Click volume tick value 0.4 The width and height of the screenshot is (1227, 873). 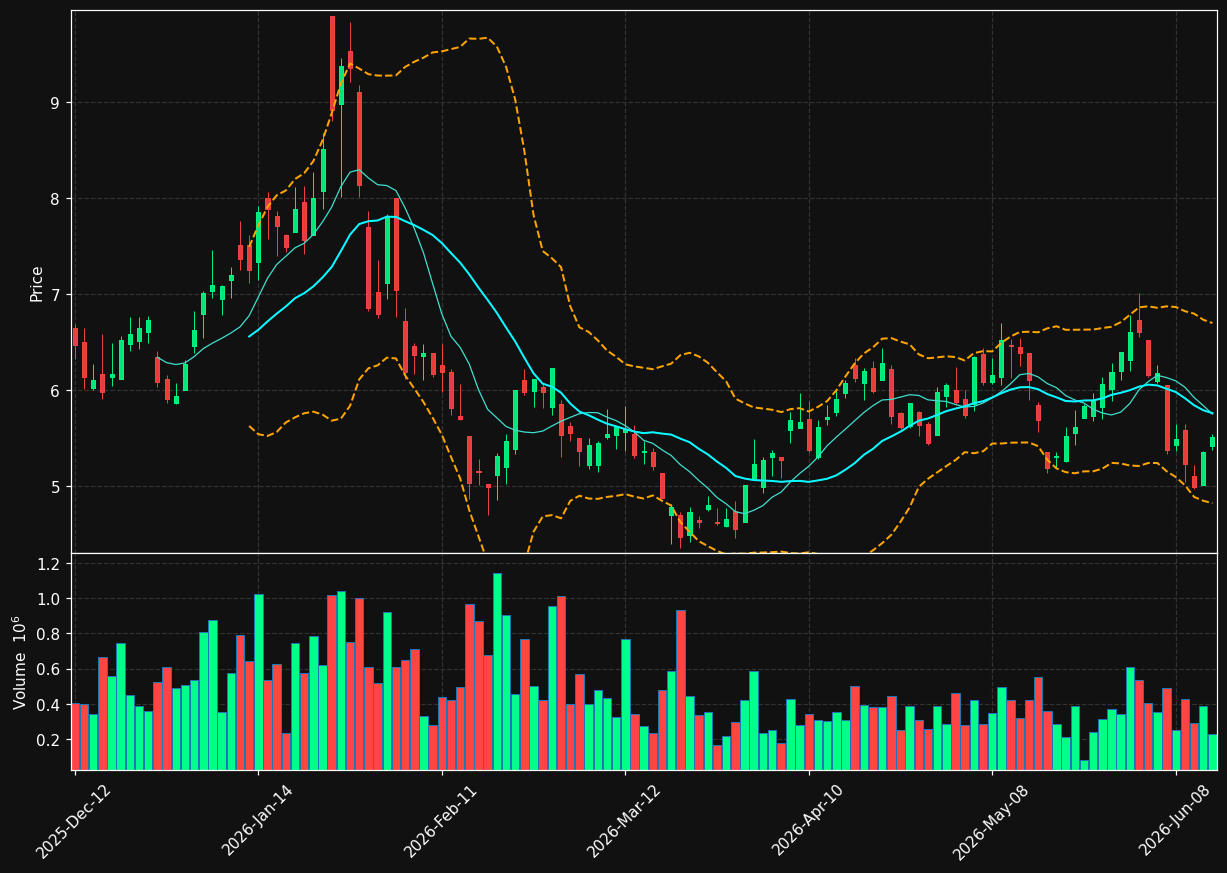point(51,705)
